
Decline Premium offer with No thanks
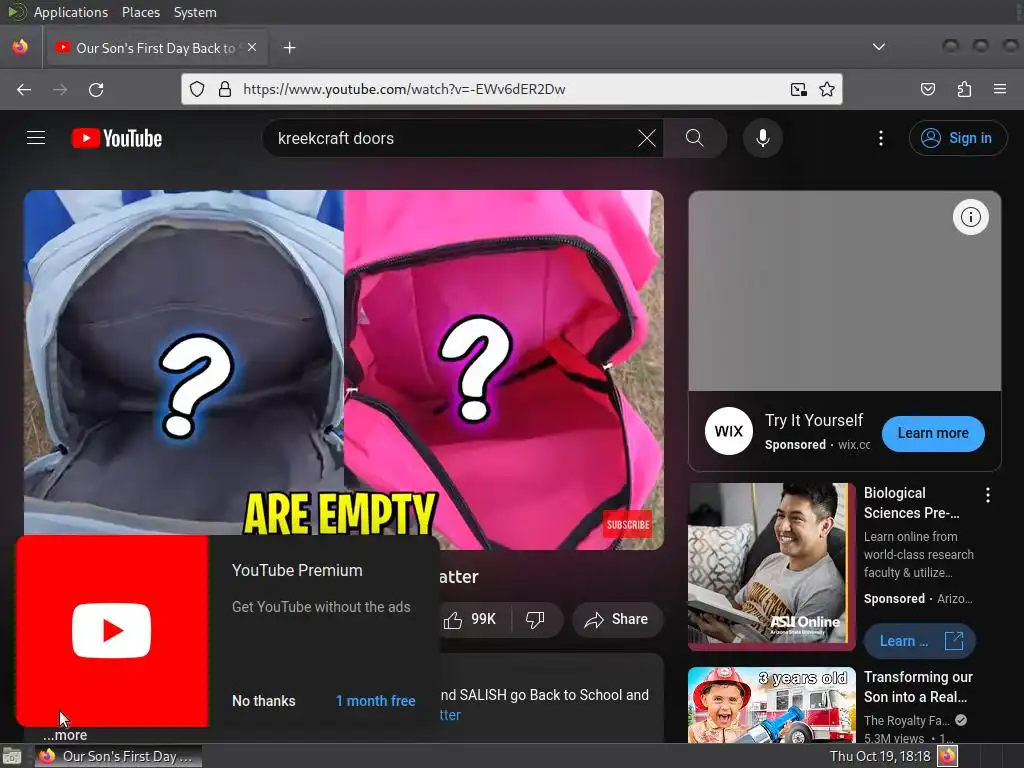pos(264,701)
